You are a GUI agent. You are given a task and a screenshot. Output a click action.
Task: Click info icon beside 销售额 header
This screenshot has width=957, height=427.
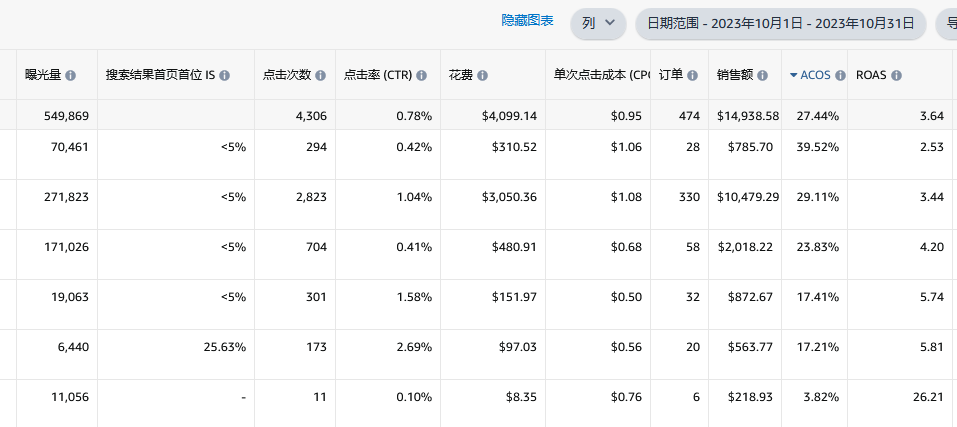click(763, 76)
